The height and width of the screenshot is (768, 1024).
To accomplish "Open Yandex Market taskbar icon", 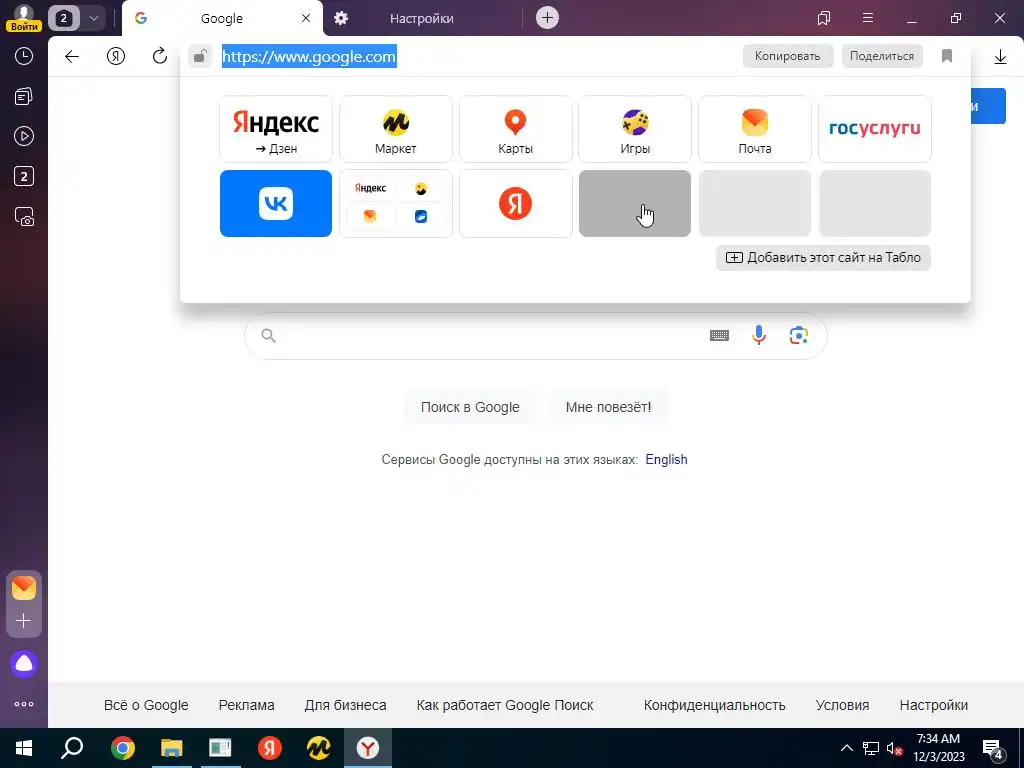I will click(x=319, y=748).
